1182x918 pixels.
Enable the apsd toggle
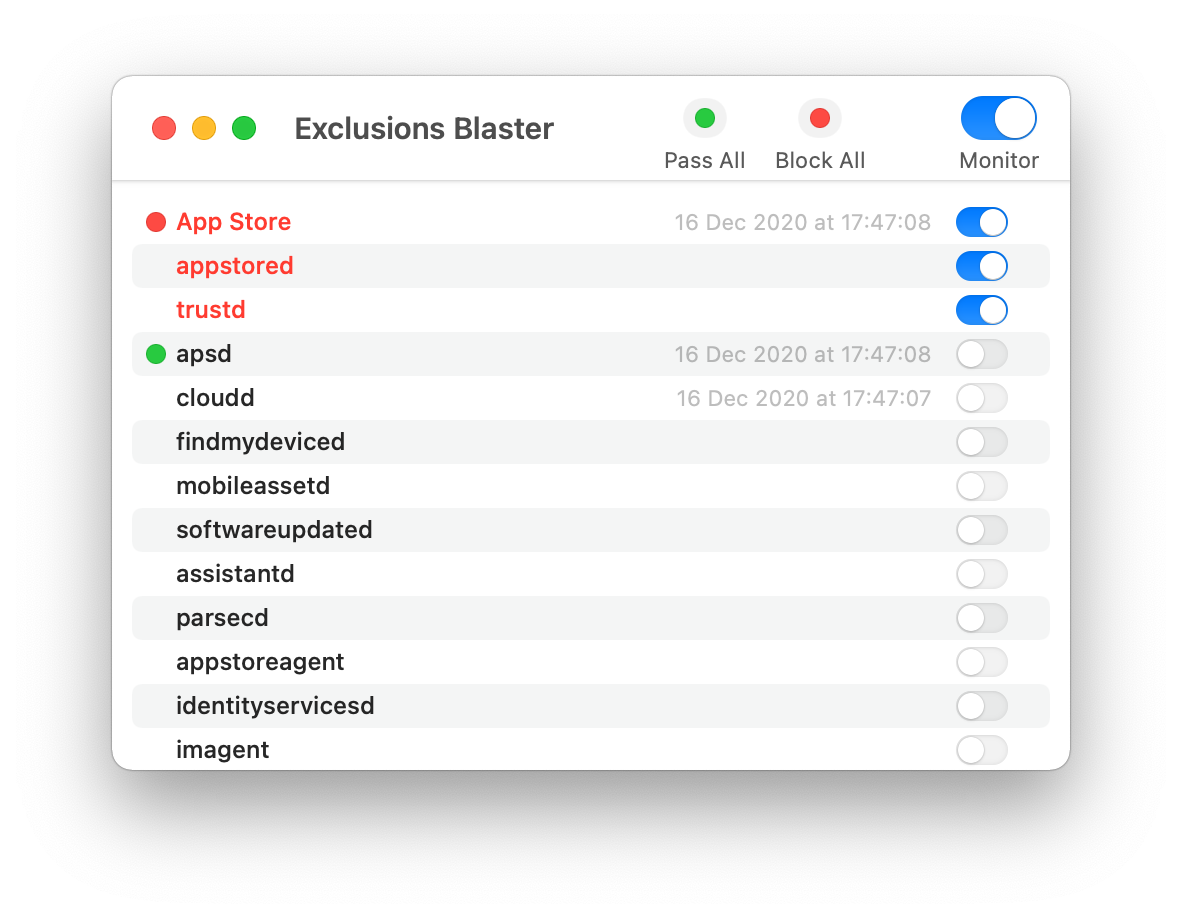(981, 354)
